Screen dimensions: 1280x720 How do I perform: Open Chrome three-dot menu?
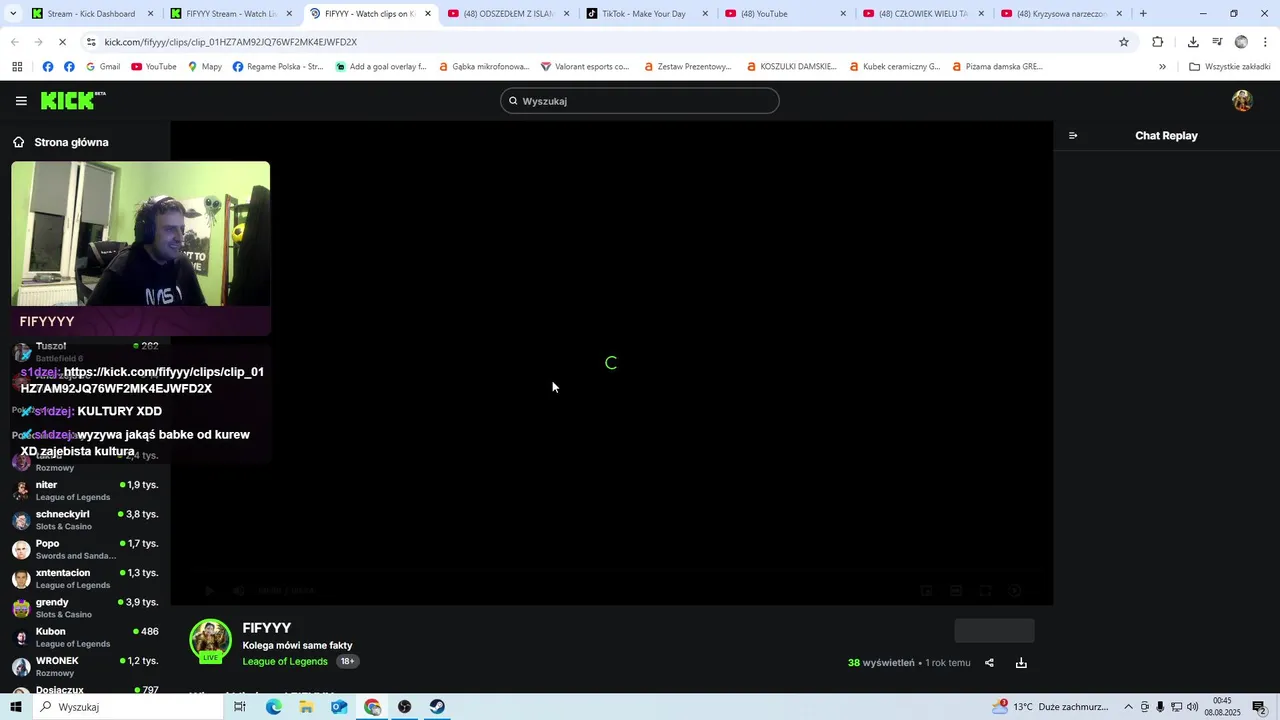click(x=1265, y=42)
